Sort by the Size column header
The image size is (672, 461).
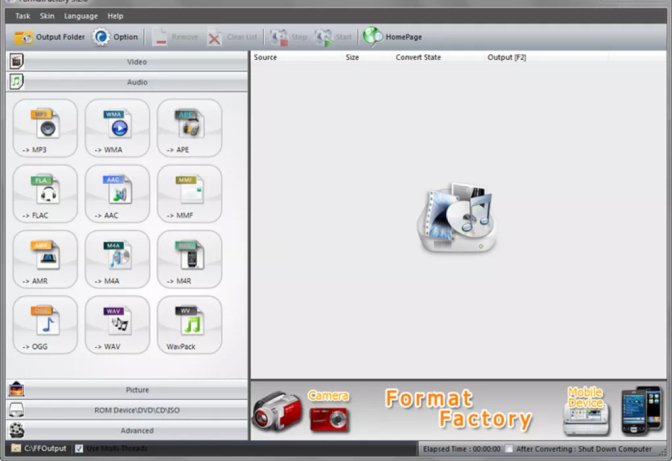[352, 57]
